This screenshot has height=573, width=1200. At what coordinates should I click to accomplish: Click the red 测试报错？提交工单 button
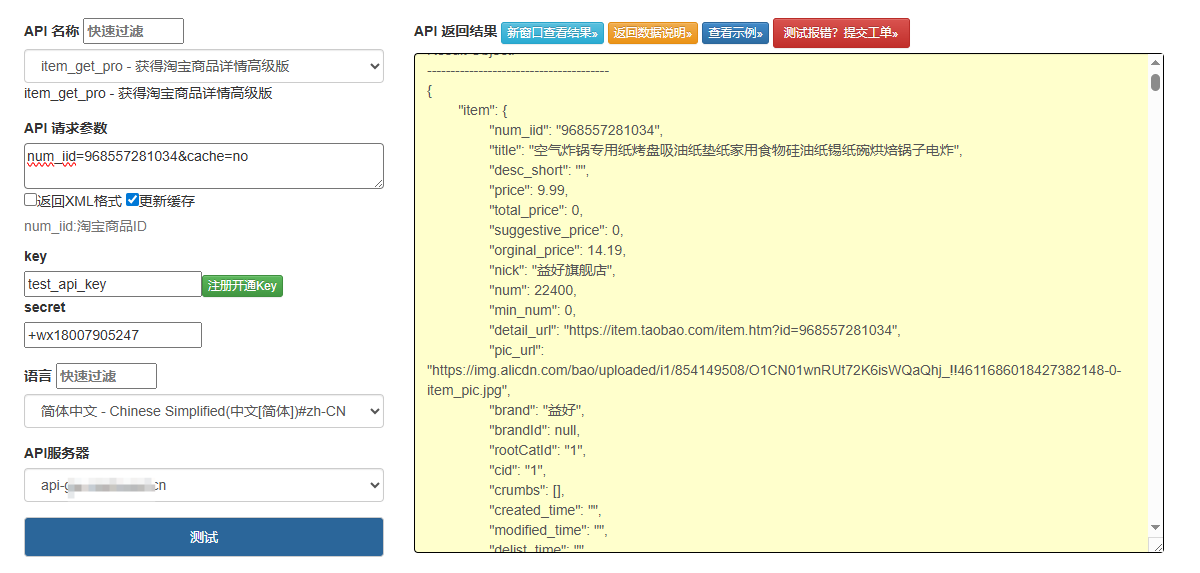pyautogui.click(x=841, y=33)
